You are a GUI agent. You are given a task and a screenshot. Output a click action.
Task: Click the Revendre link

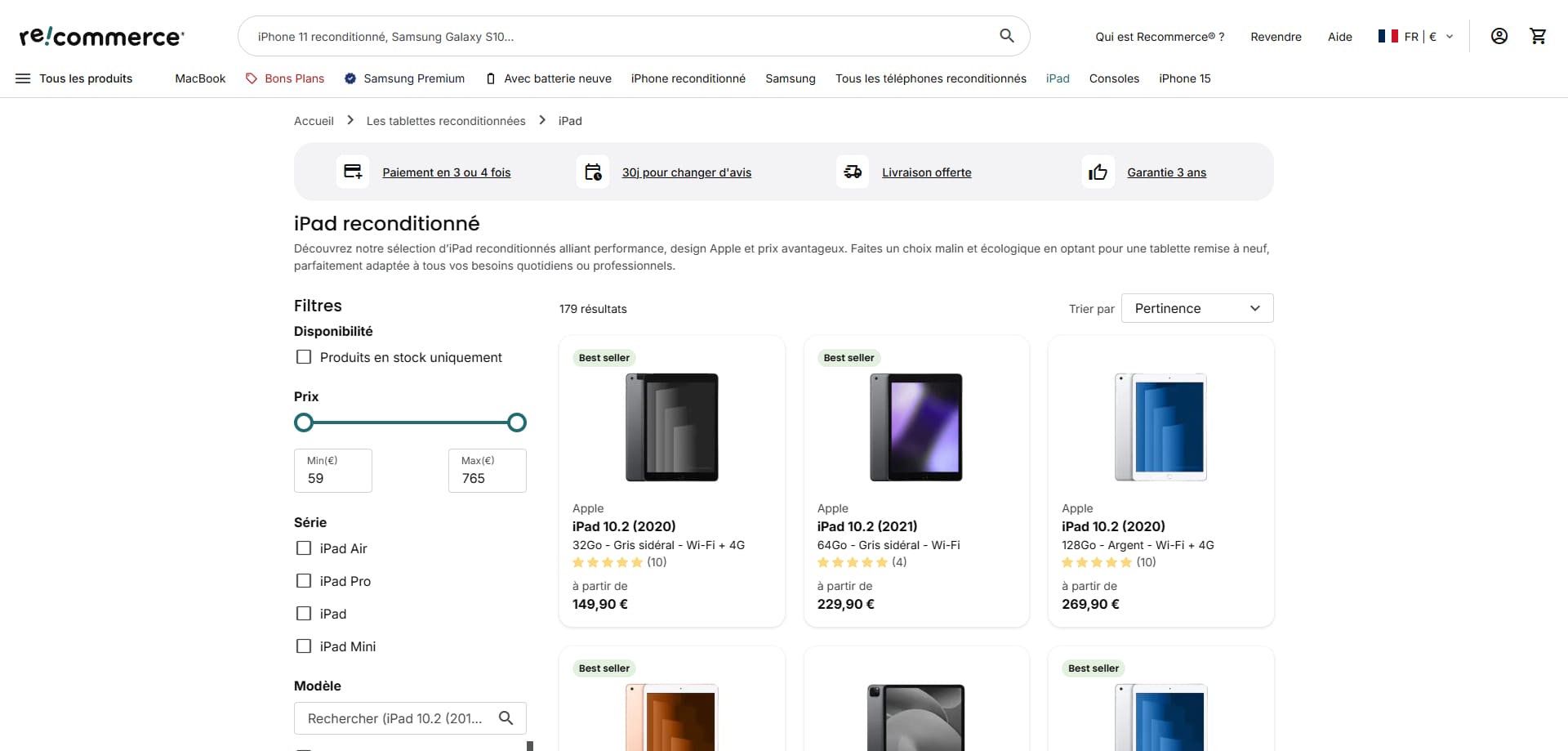1276,37
